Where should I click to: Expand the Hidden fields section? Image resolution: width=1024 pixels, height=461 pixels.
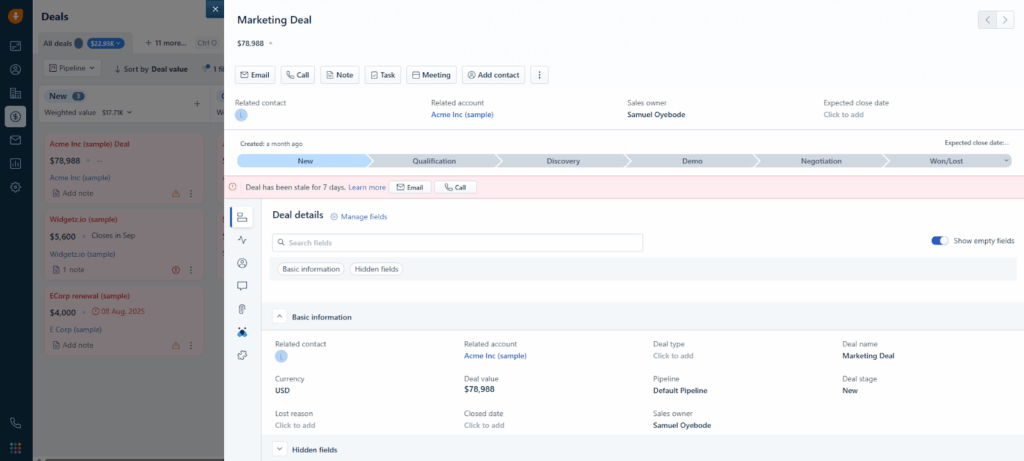[x=280, y=450]
